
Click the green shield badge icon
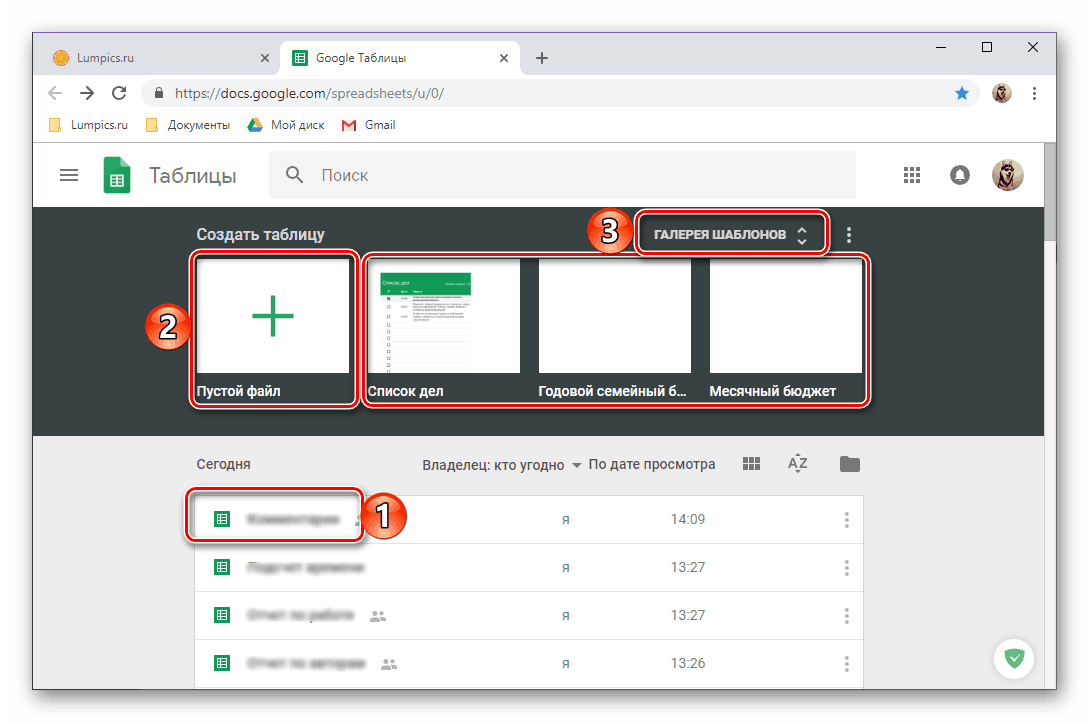tap(1014, 657)
